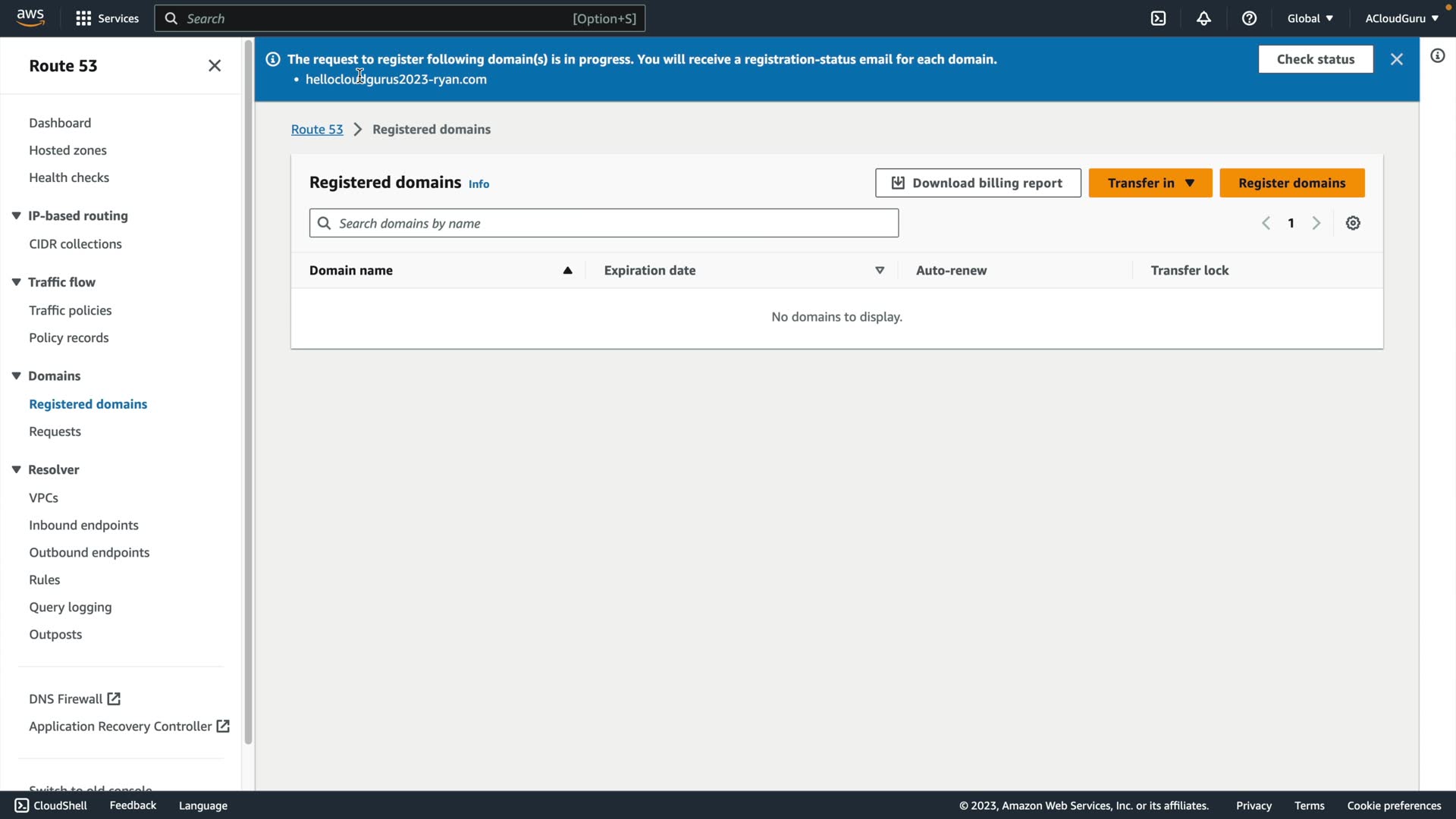Close the Route 53 sidebar panel

215,66
